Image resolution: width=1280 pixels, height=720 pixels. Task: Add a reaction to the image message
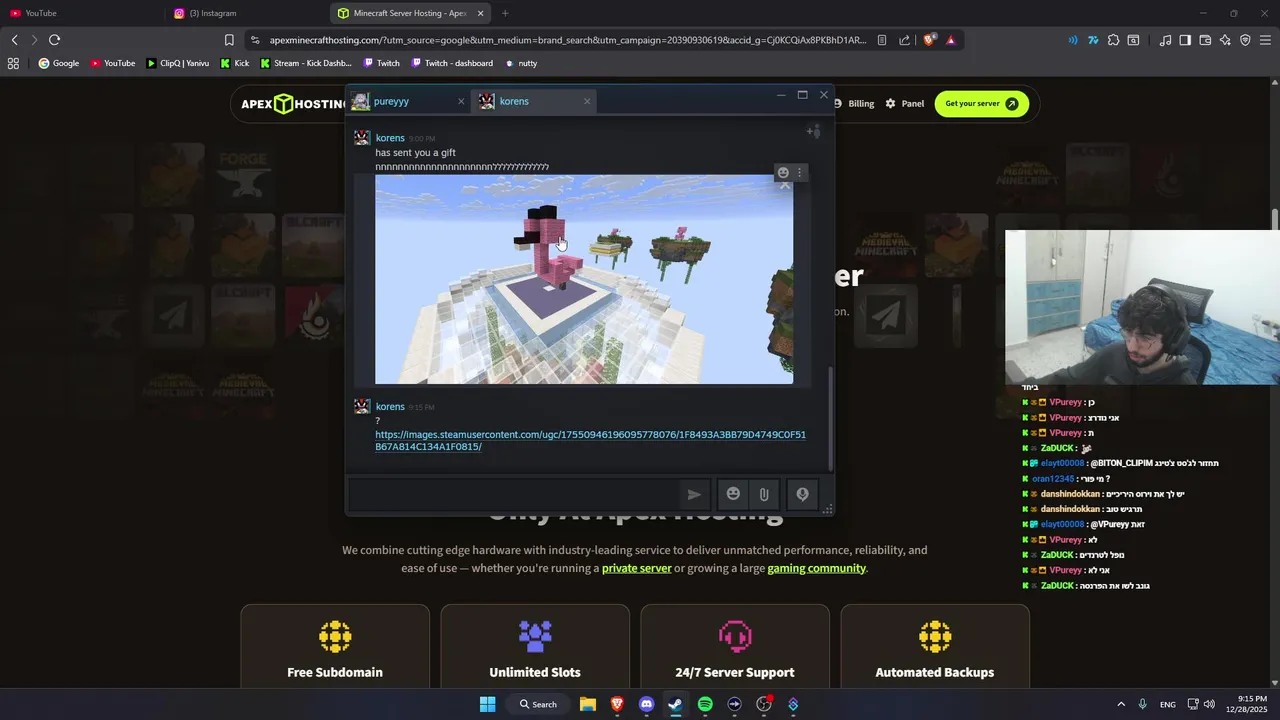[x=783, y=172]
